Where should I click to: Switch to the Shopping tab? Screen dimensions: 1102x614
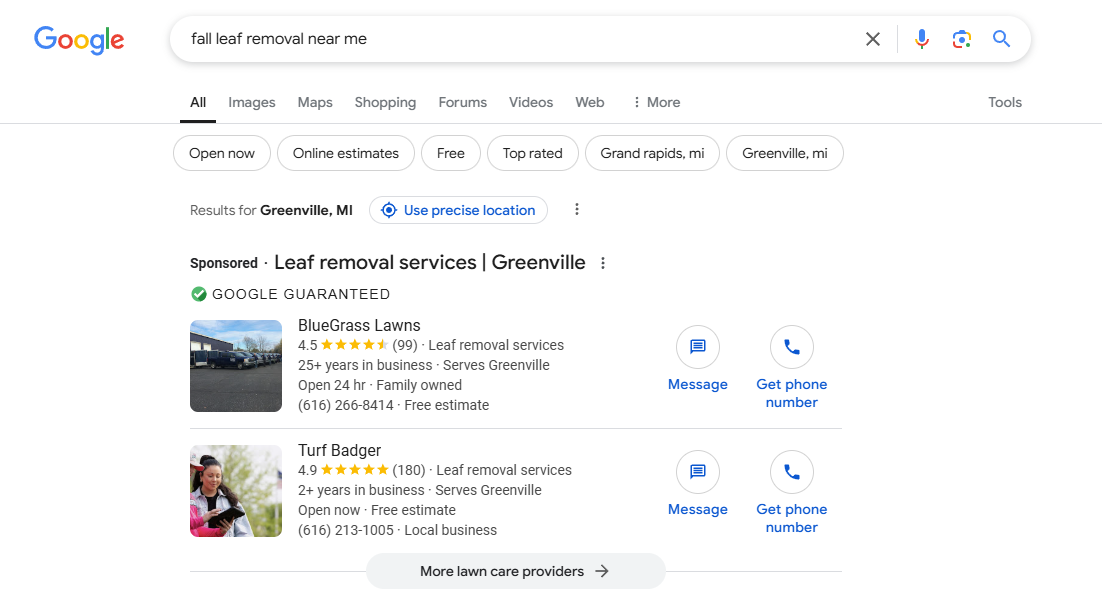[x=385, y=102]
